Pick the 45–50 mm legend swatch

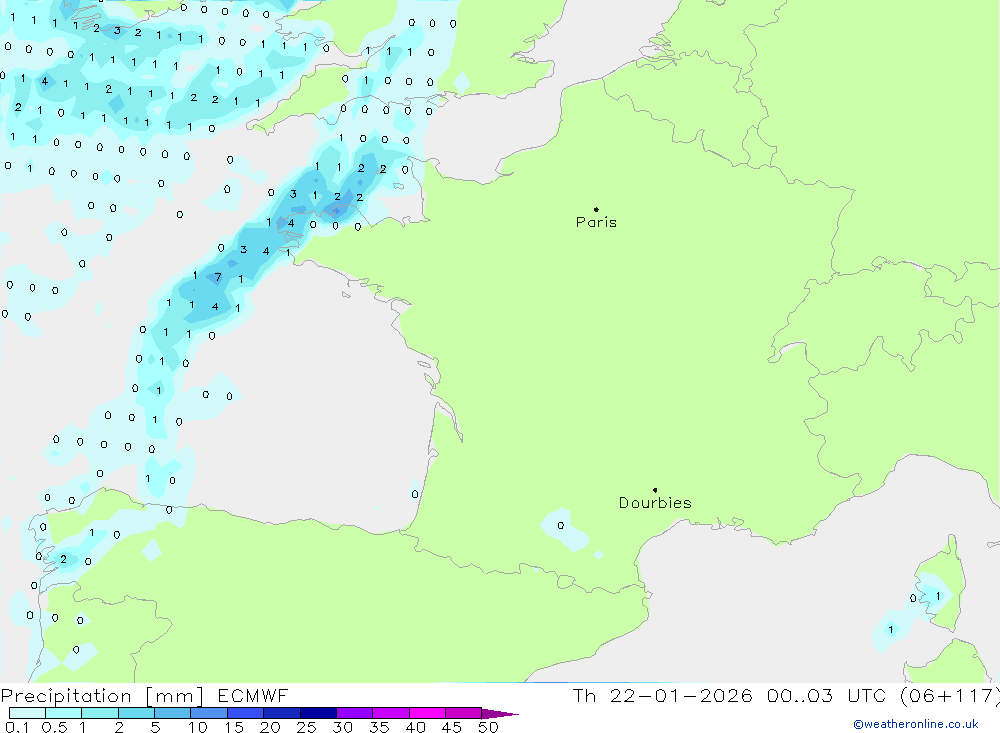point(464,713)
